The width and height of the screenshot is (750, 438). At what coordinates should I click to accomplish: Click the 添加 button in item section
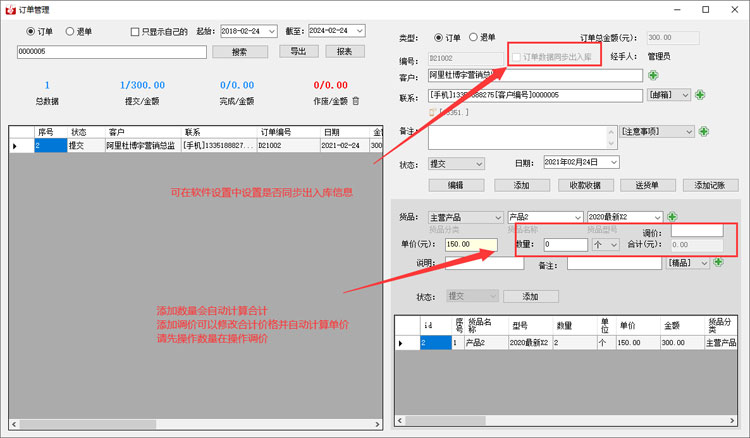tap(530, 296)
